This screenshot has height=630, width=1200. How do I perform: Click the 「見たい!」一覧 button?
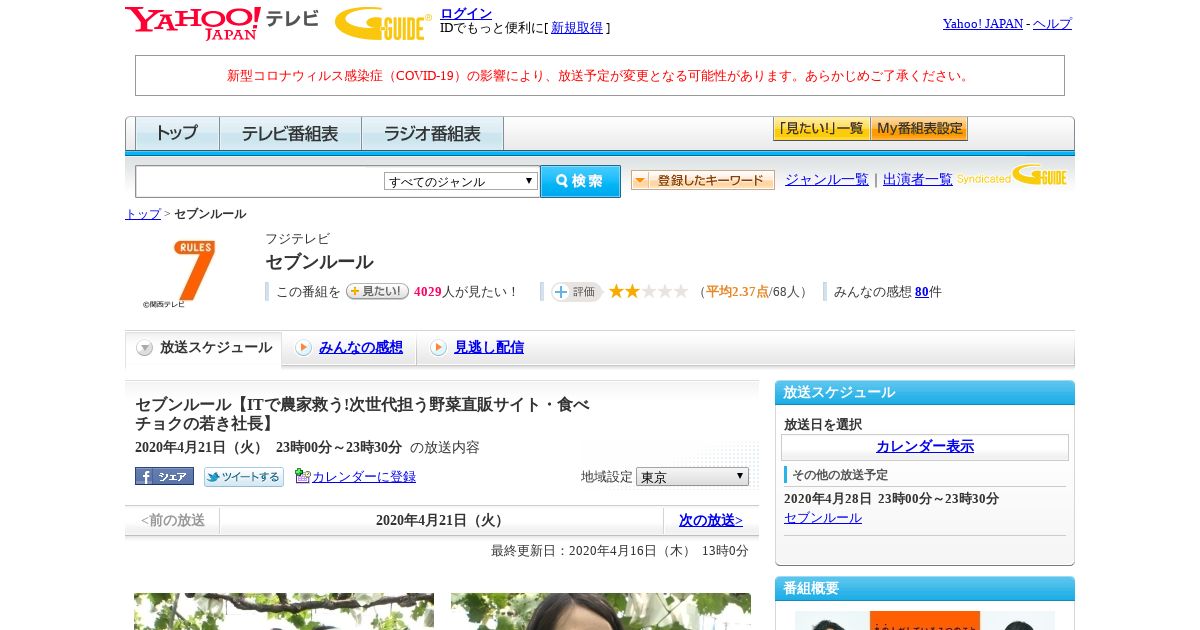pos(821,129)
